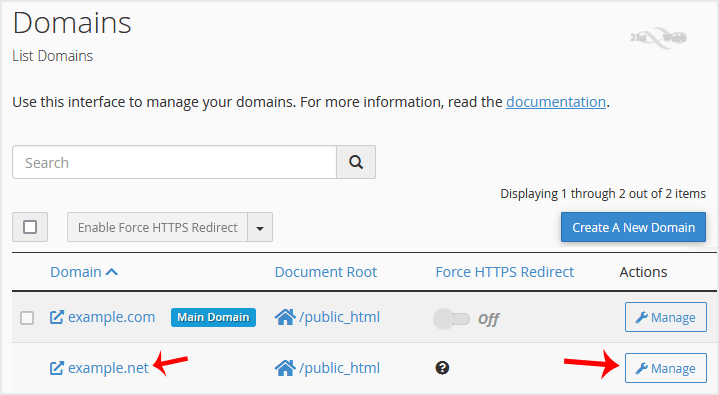Sort by the Document Root column header
Image resolution: width=719 pixels, height=395 pixels.
pyautogui.click(x=326, y=272)
